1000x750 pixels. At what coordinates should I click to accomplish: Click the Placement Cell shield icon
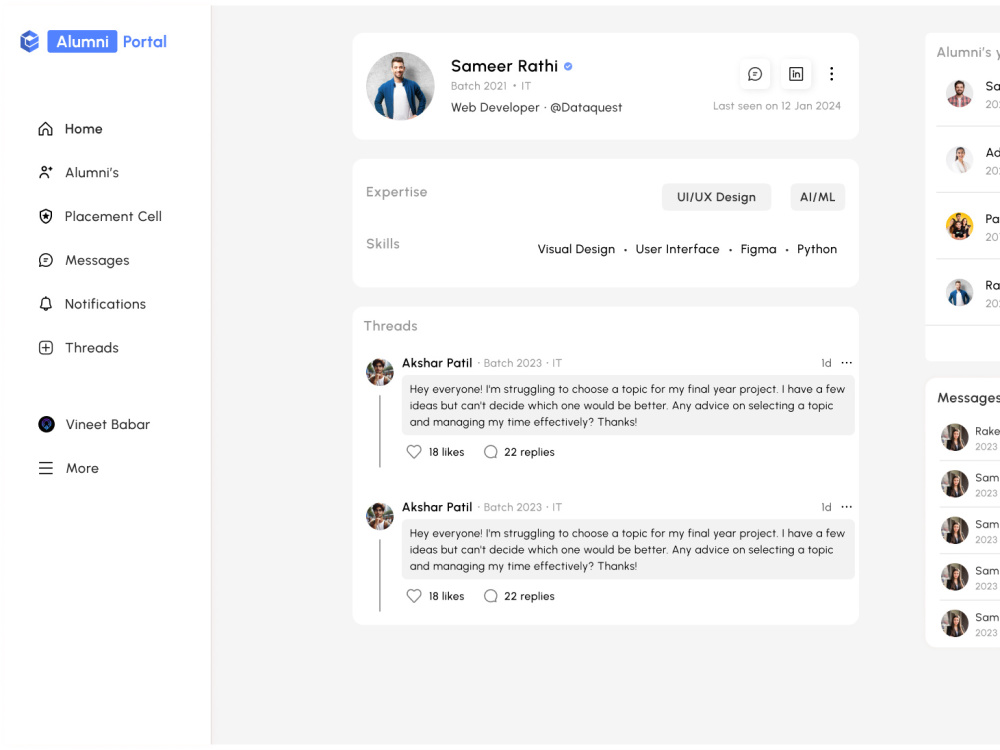click(45, 216)
